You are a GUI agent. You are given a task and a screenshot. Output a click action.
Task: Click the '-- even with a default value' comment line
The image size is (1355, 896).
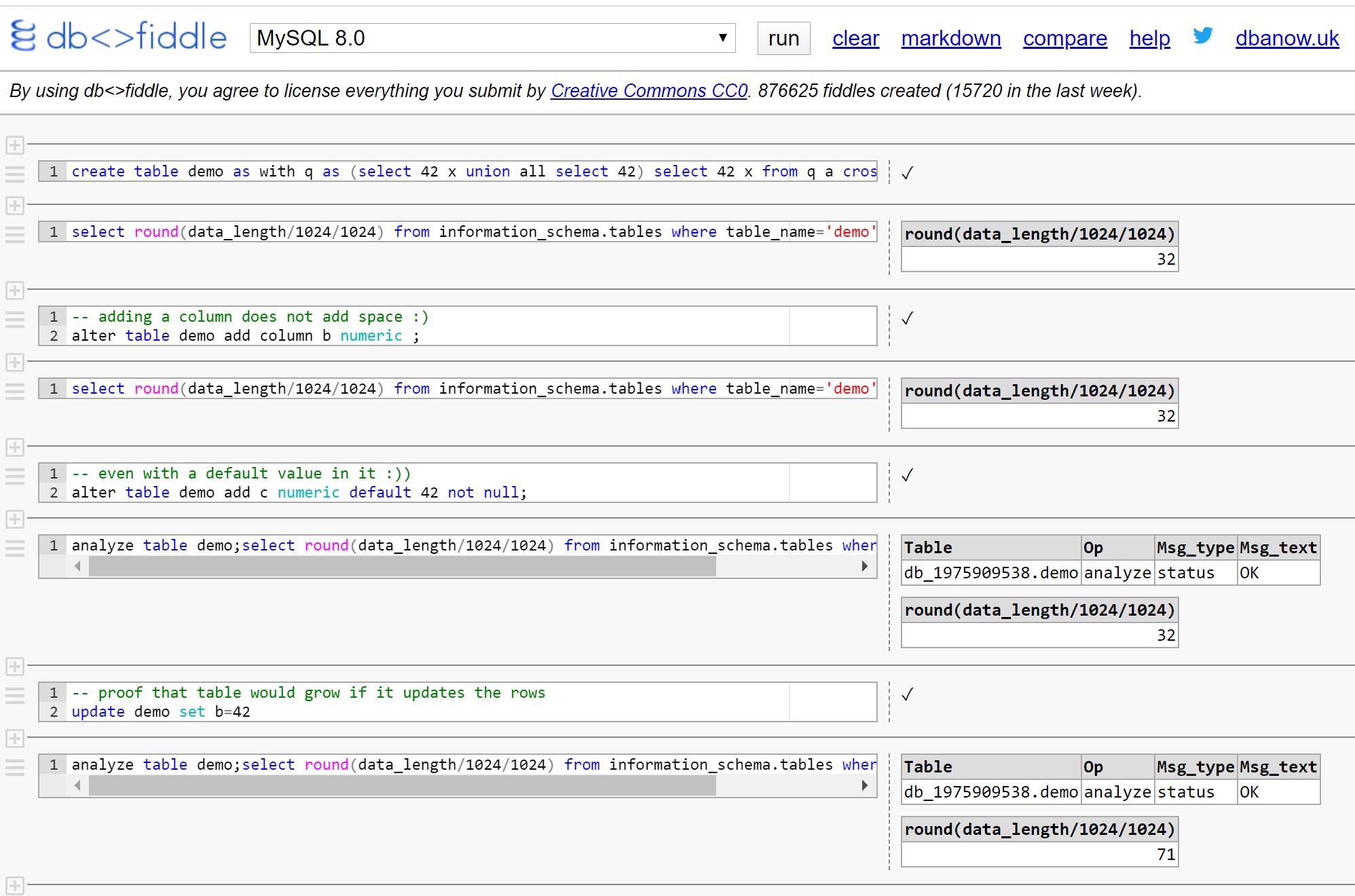(x=241, y=474)
